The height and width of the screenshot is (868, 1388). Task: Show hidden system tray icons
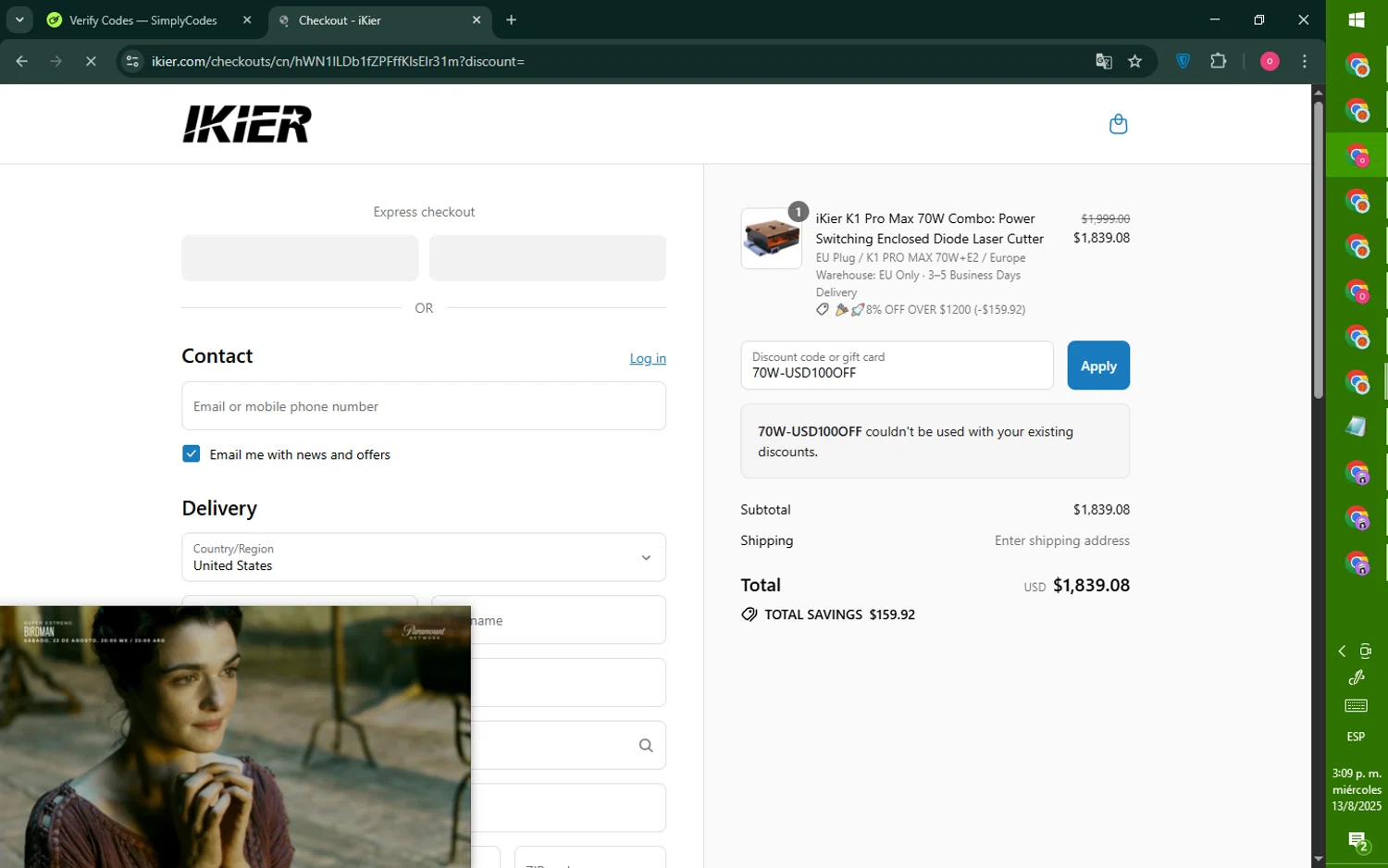click(1342, 651)
